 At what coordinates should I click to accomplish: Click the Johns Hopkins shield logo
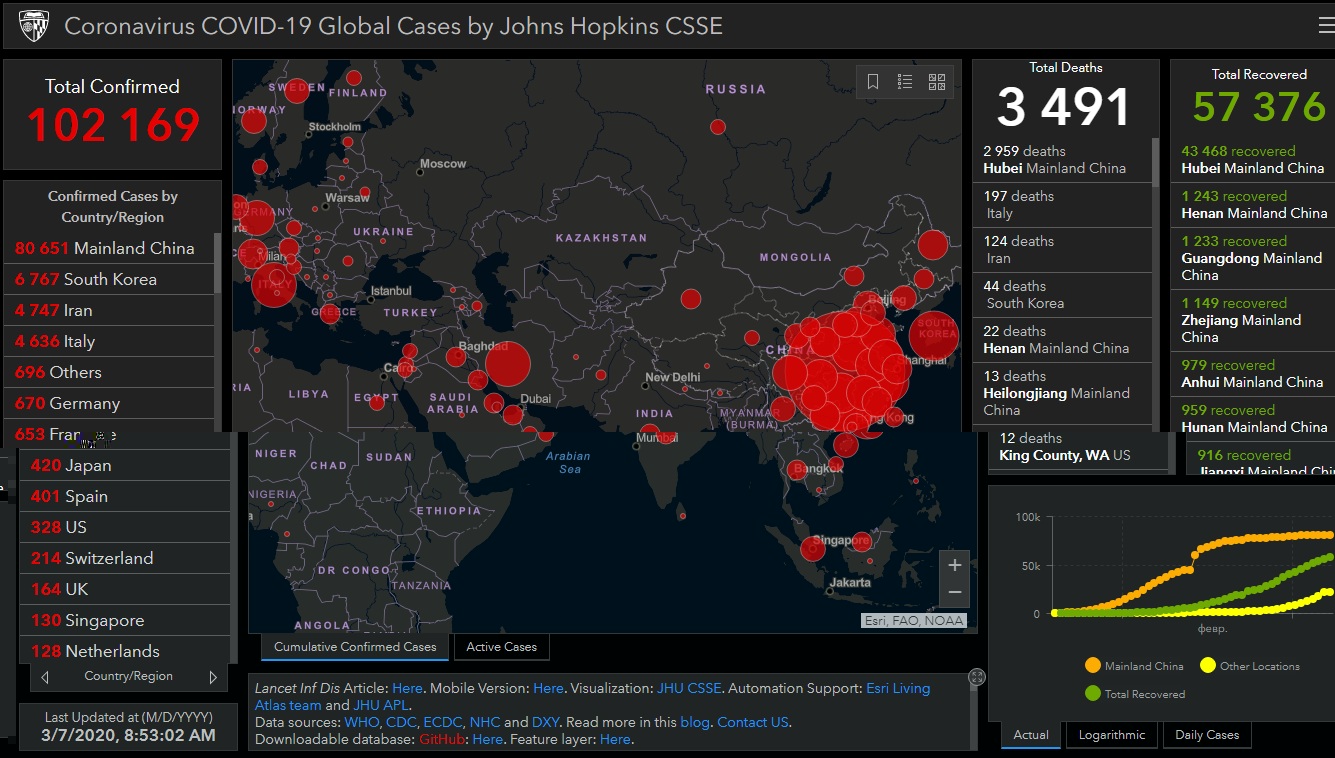click(x=33, y=26)
